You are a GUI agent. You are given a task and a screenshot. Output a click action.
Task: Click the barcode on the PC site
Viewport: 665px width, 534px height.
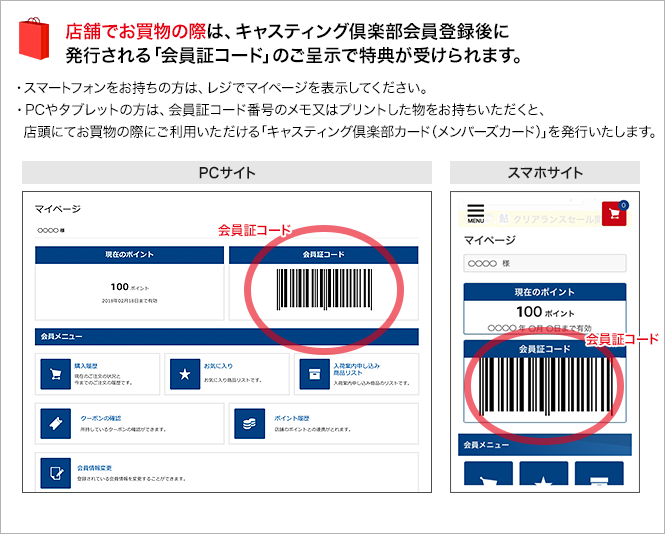[x=324, y=289]
